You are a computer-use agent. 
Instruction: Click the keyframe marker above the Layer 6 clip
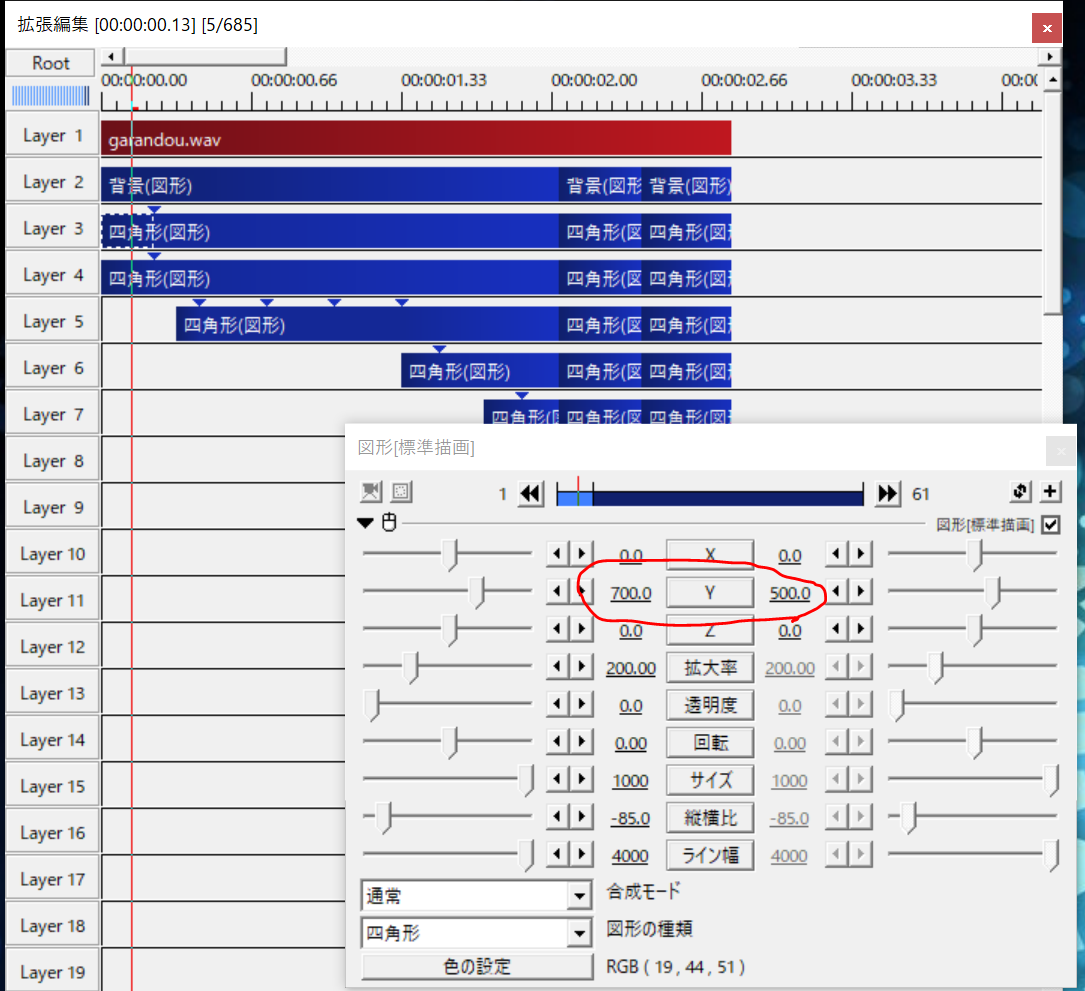439,349
